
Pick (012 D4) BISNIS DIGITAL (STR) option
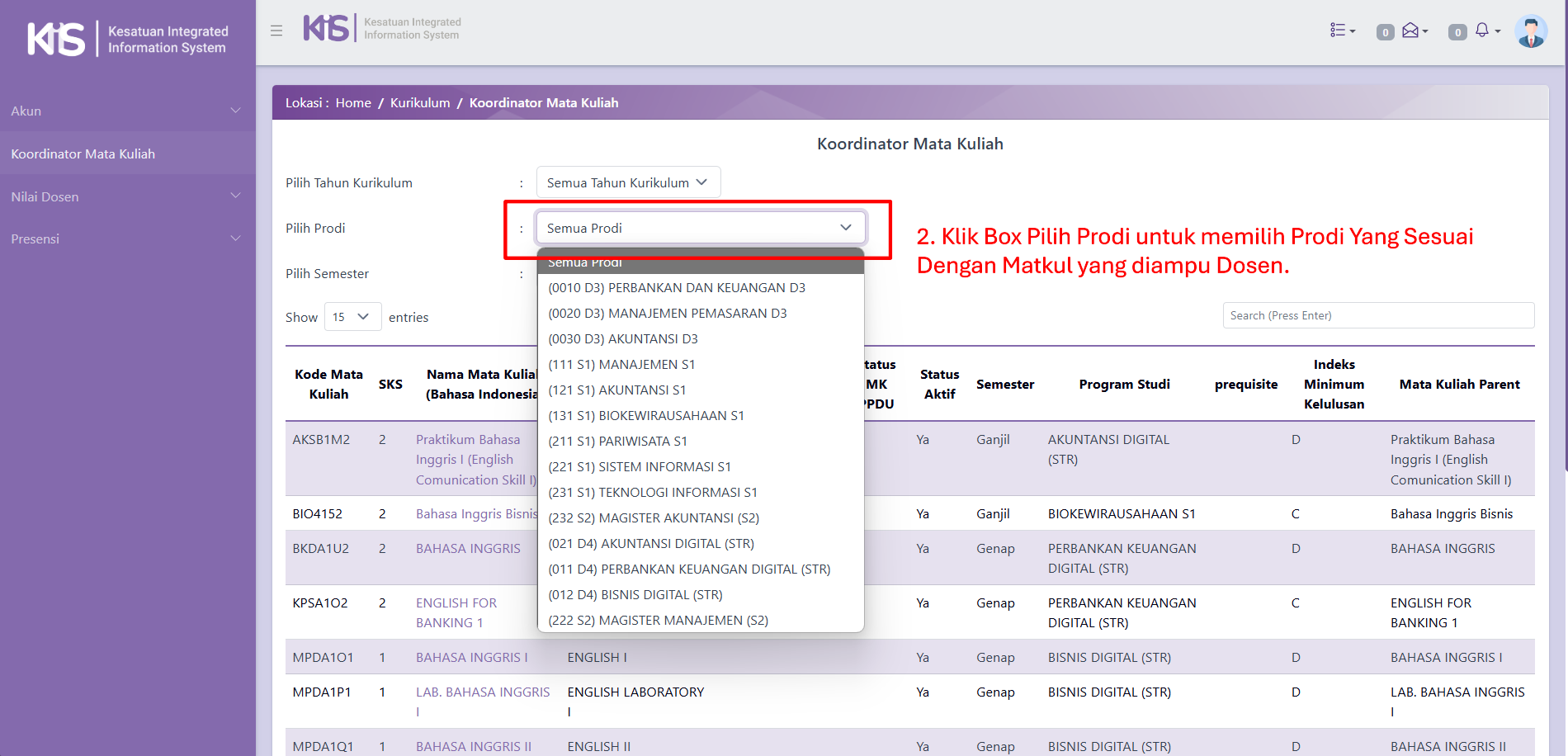pos(635,594)
